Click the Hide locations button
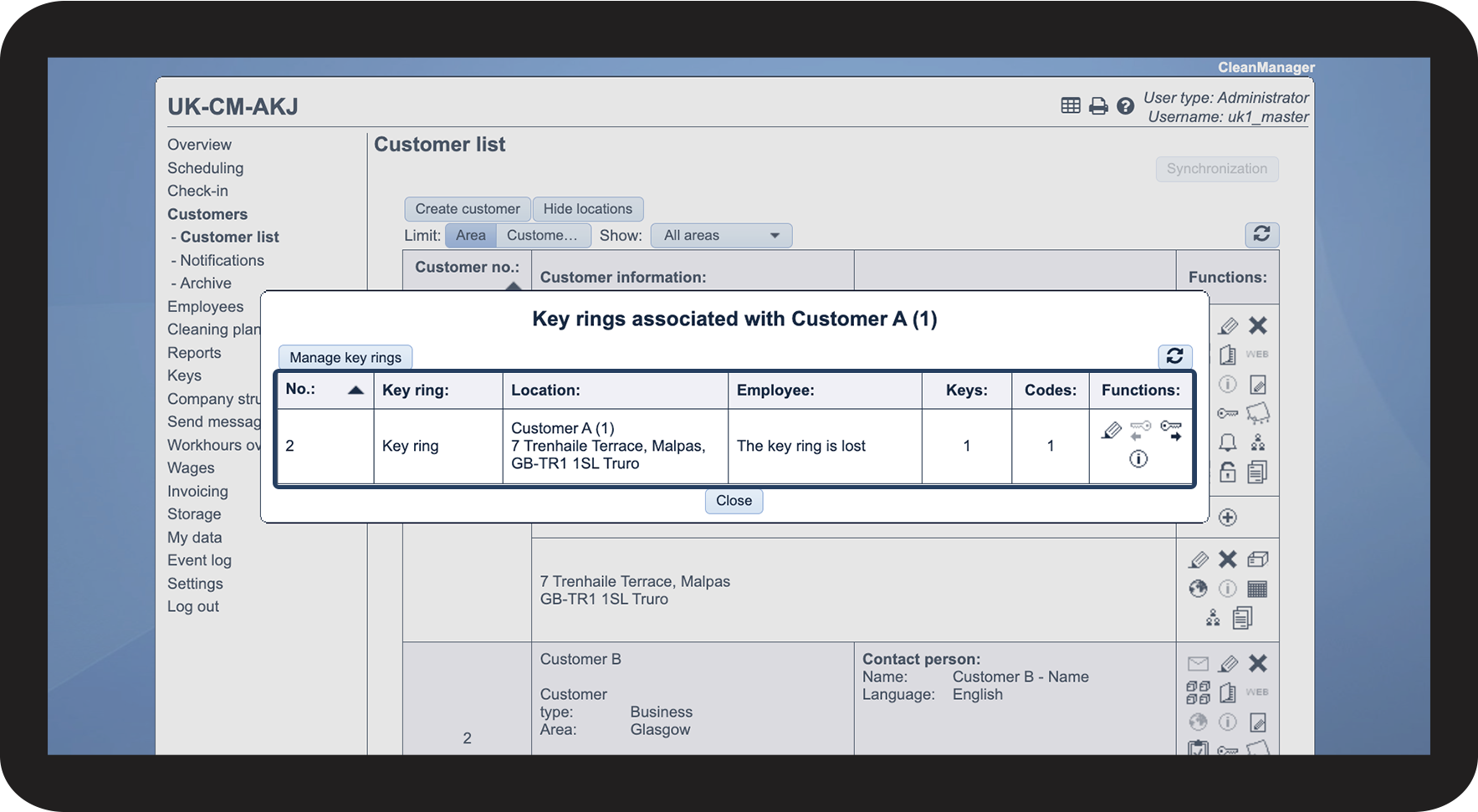 [x=587, y=209]
